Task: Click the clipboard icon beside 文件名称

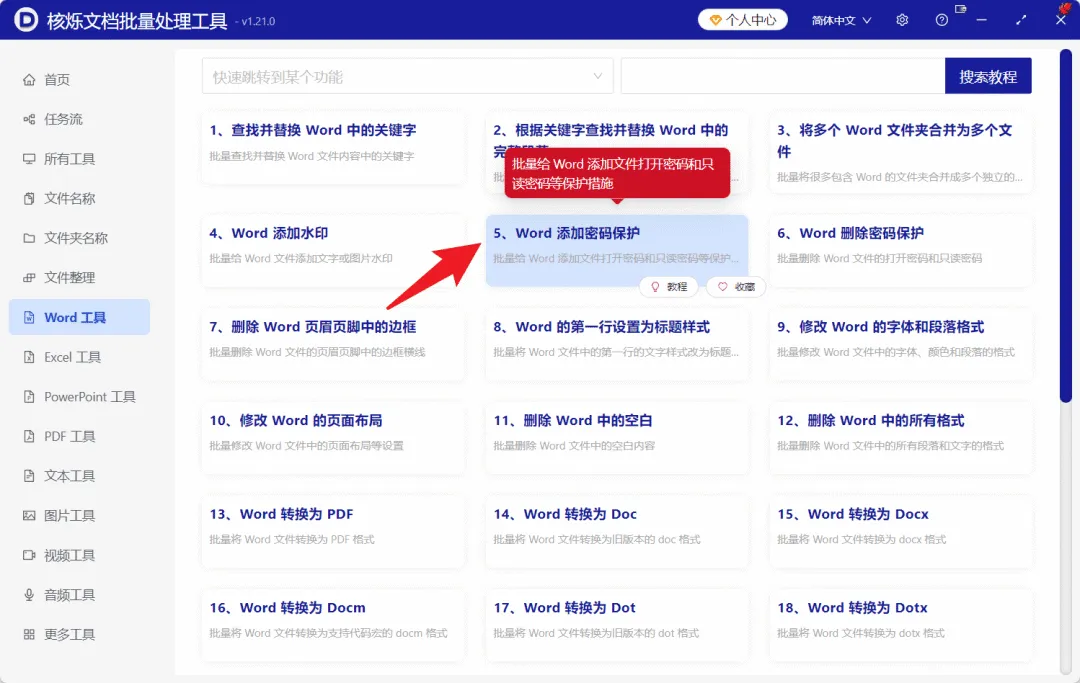Action: (29, 199)
